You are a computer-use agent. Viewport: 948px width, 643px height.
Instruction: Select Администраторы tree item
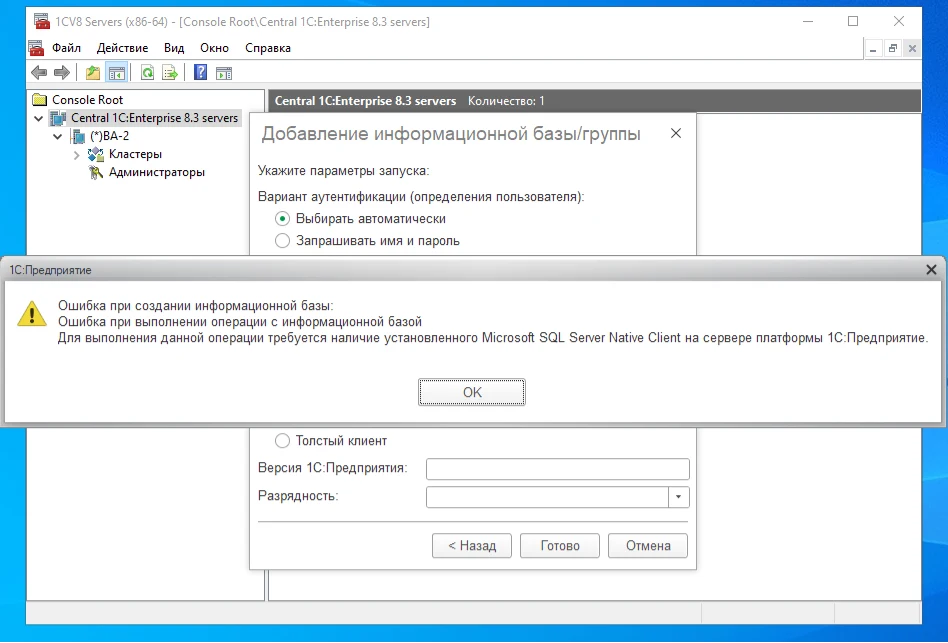click(x=157, y=172)
